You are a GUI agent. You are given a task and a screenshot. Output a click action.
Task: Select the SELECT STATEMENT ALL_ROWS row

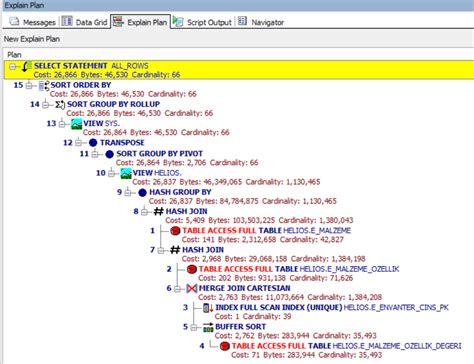point(239,70)
